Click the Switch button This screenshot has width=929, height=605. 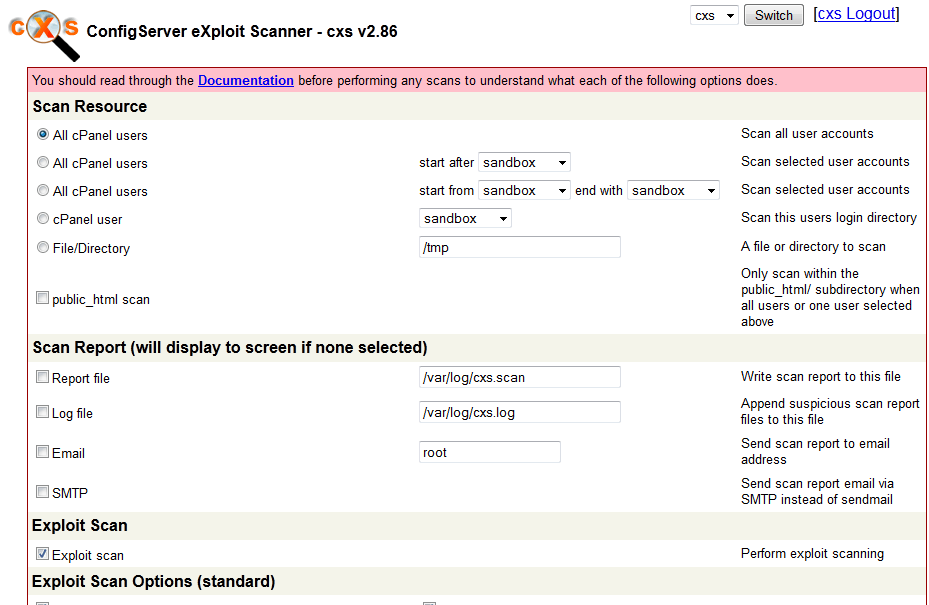pyautogui.click(x=774, y=15)
